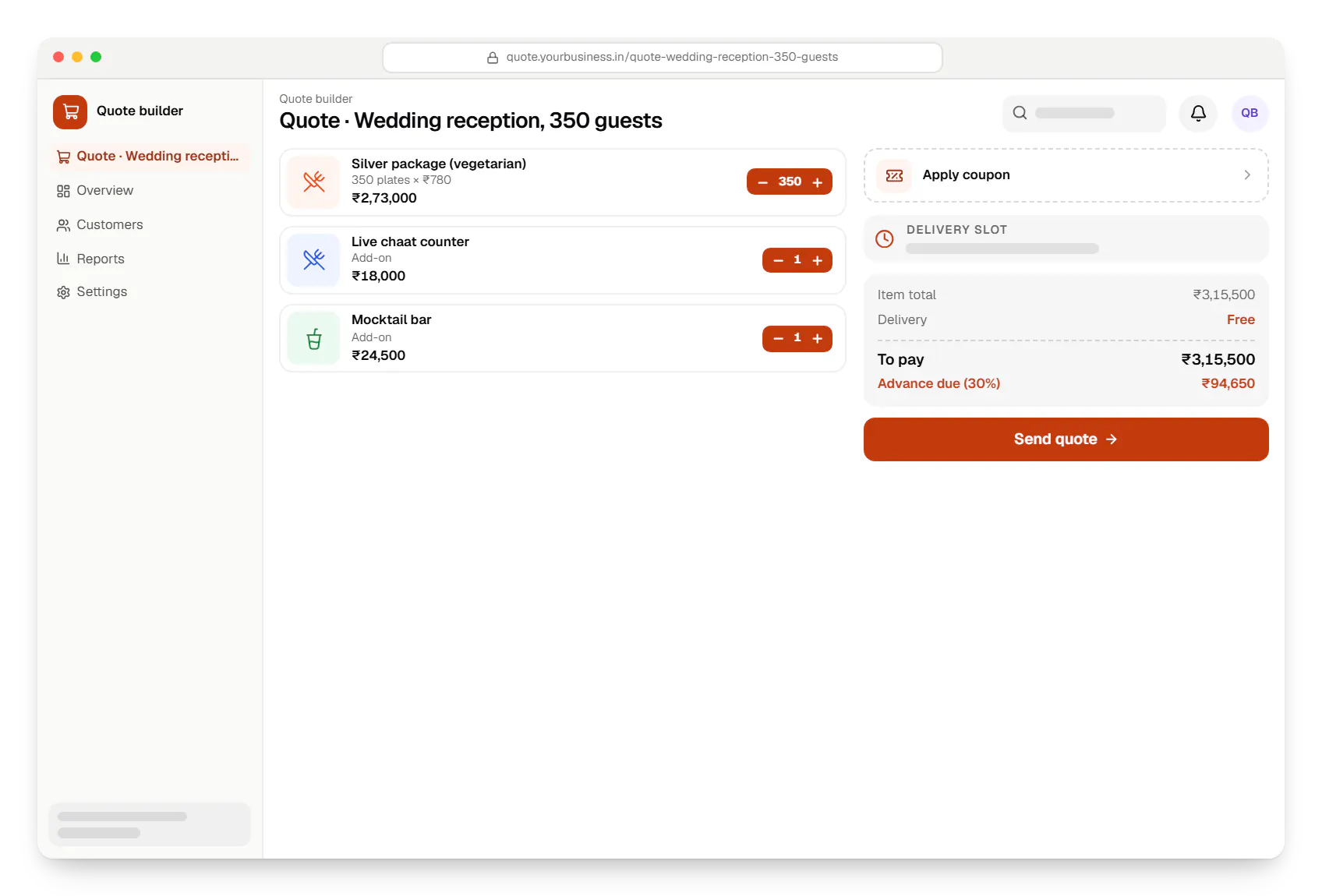Click the Mocktail bar title
The height and width of the screenshot is (896, 1322).
[391, 319]
